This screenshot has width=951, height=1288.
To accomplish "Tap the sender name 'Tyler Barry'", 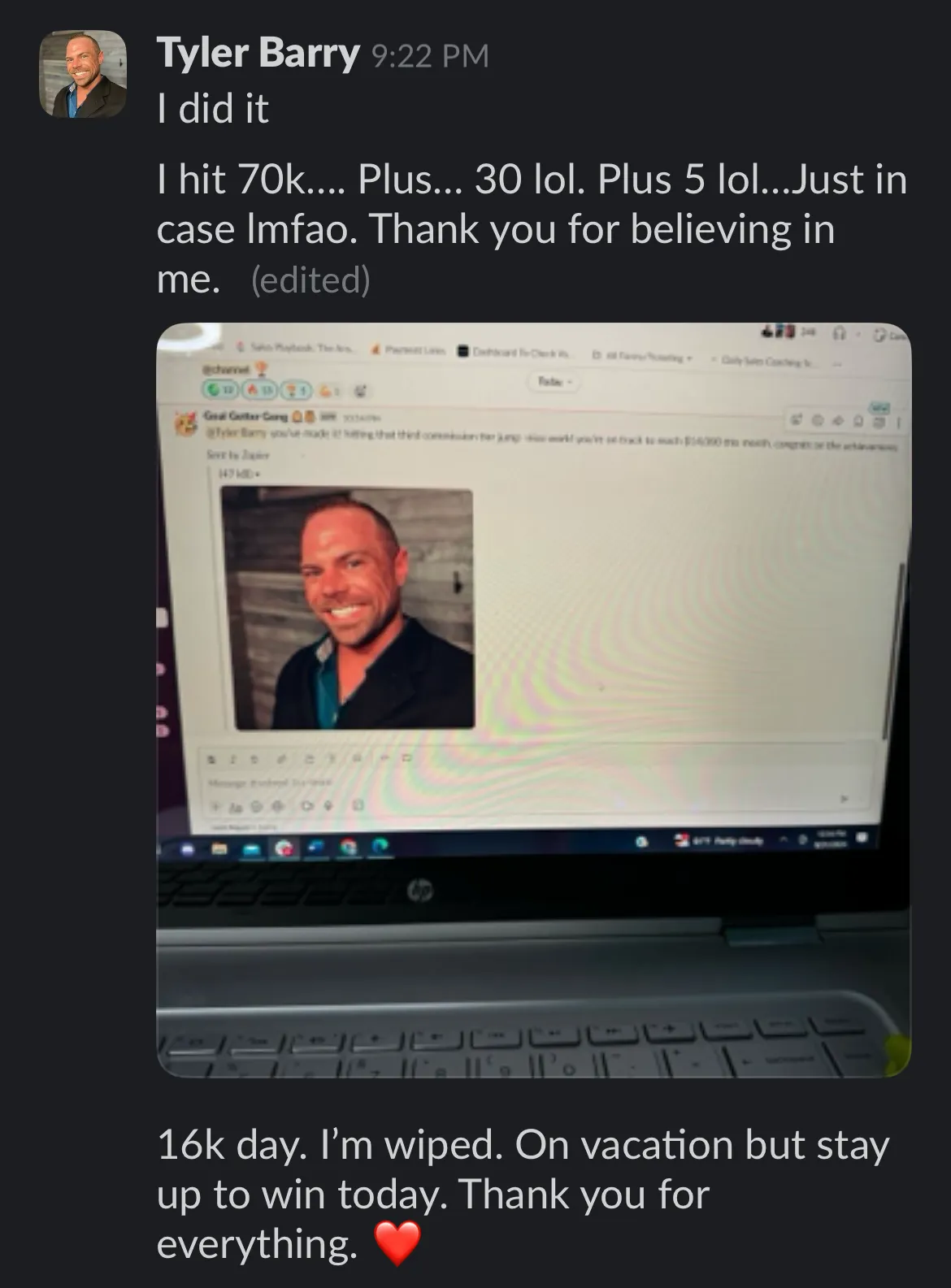I will [258, 53].
